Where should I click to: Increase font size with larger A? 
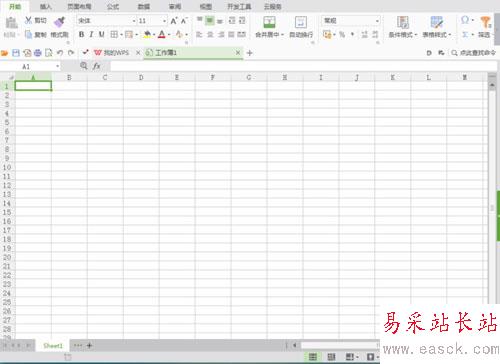(x=174, y=21)
